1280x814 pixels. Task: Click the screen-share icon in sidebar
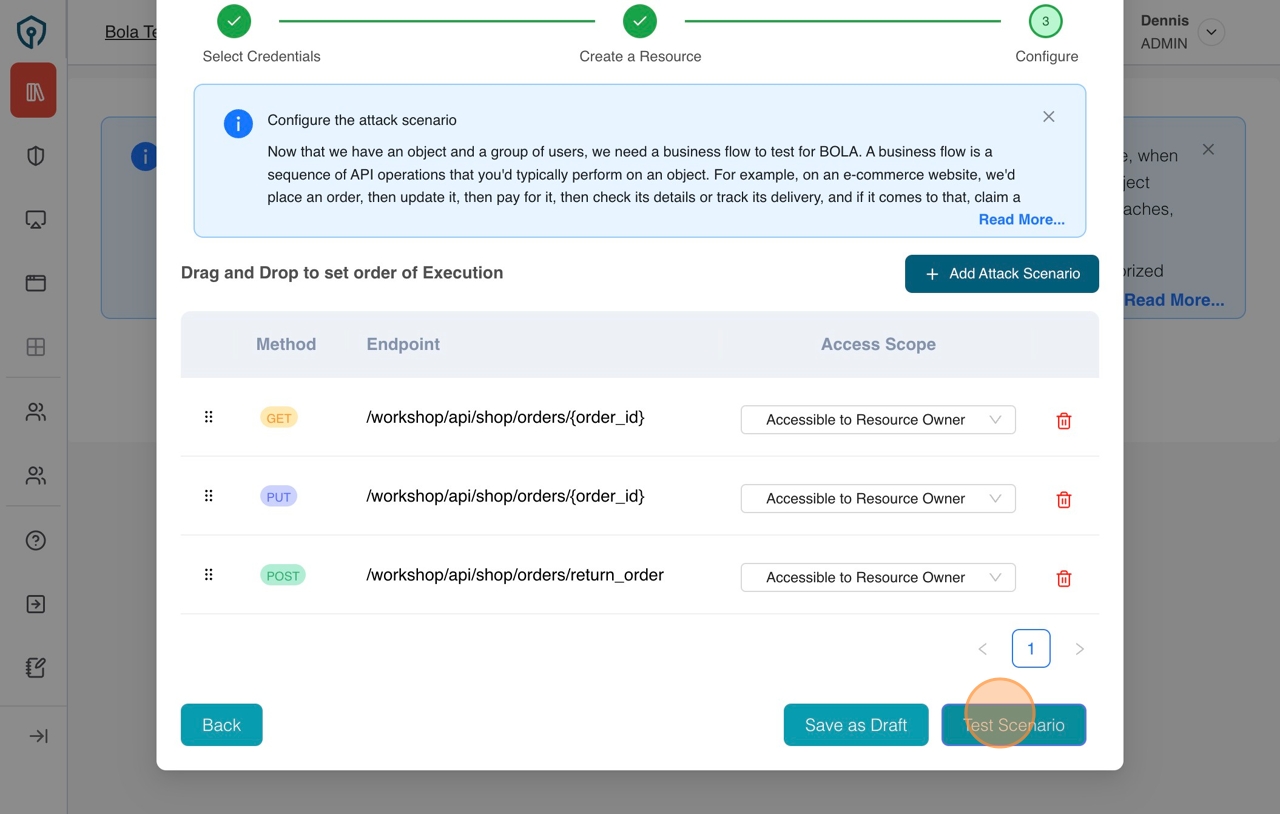(33, 219)
